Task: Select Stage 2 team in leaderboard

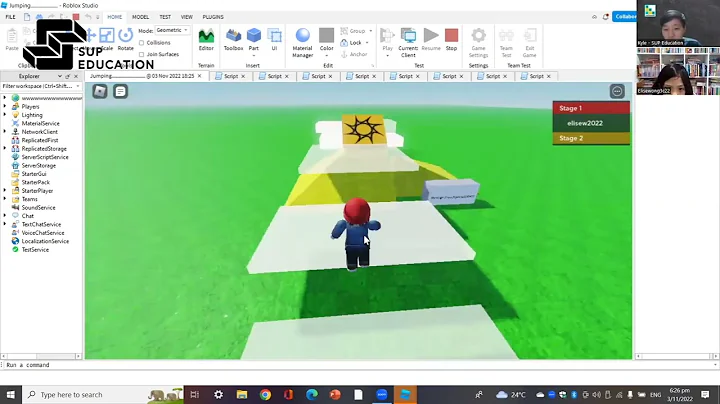Action: 591,138
